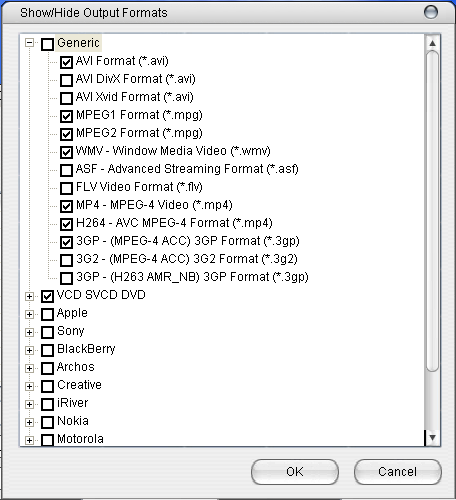Check the FLV Video Format option
The image size is (456, 500).
66,188
